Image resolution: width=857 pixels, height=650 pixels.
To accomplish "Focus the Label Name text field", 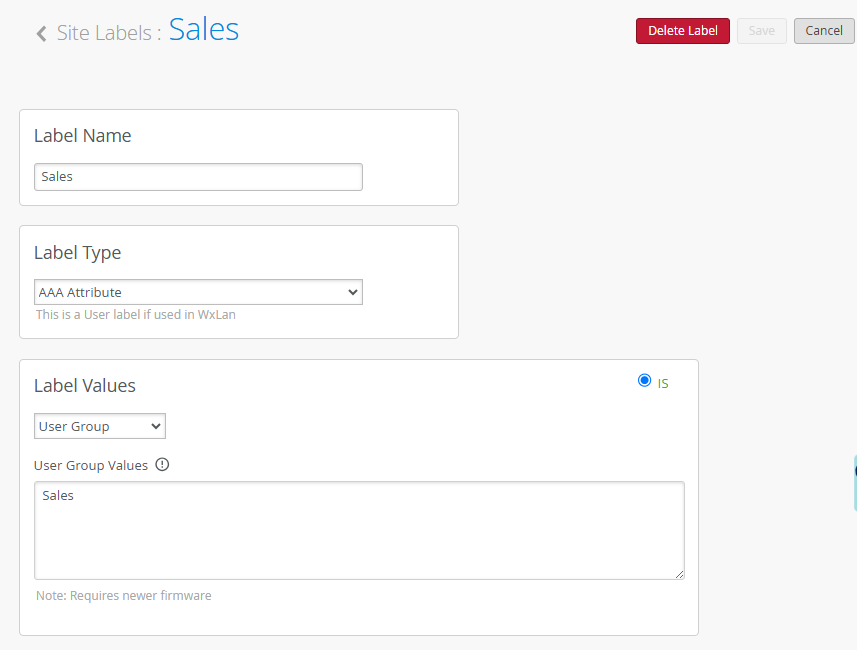I will pyautogui.click(x=198, y=177).
